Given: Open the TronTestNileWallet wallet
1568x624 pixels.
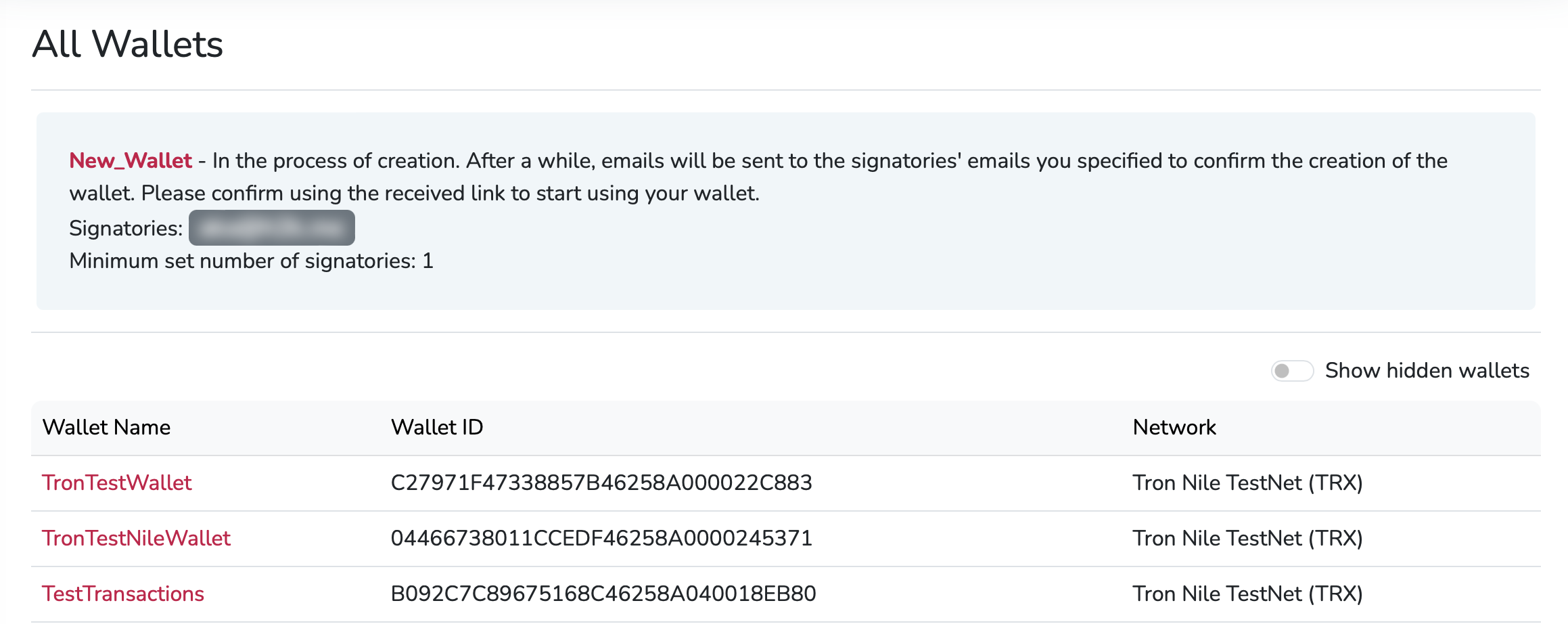Looking at the screenshot, I should (x=136, y=539).
